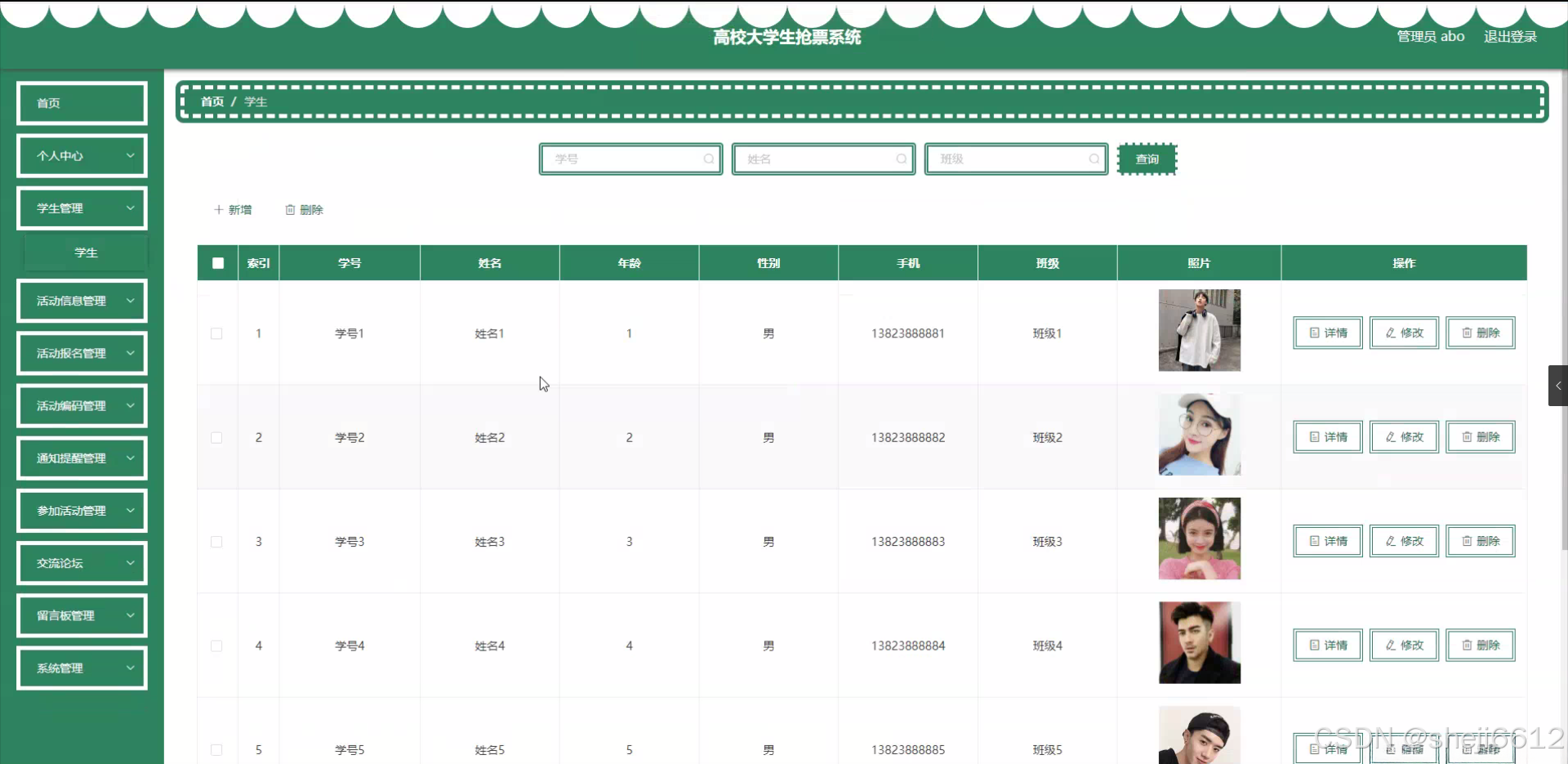Check the row for 学号5

216,749
